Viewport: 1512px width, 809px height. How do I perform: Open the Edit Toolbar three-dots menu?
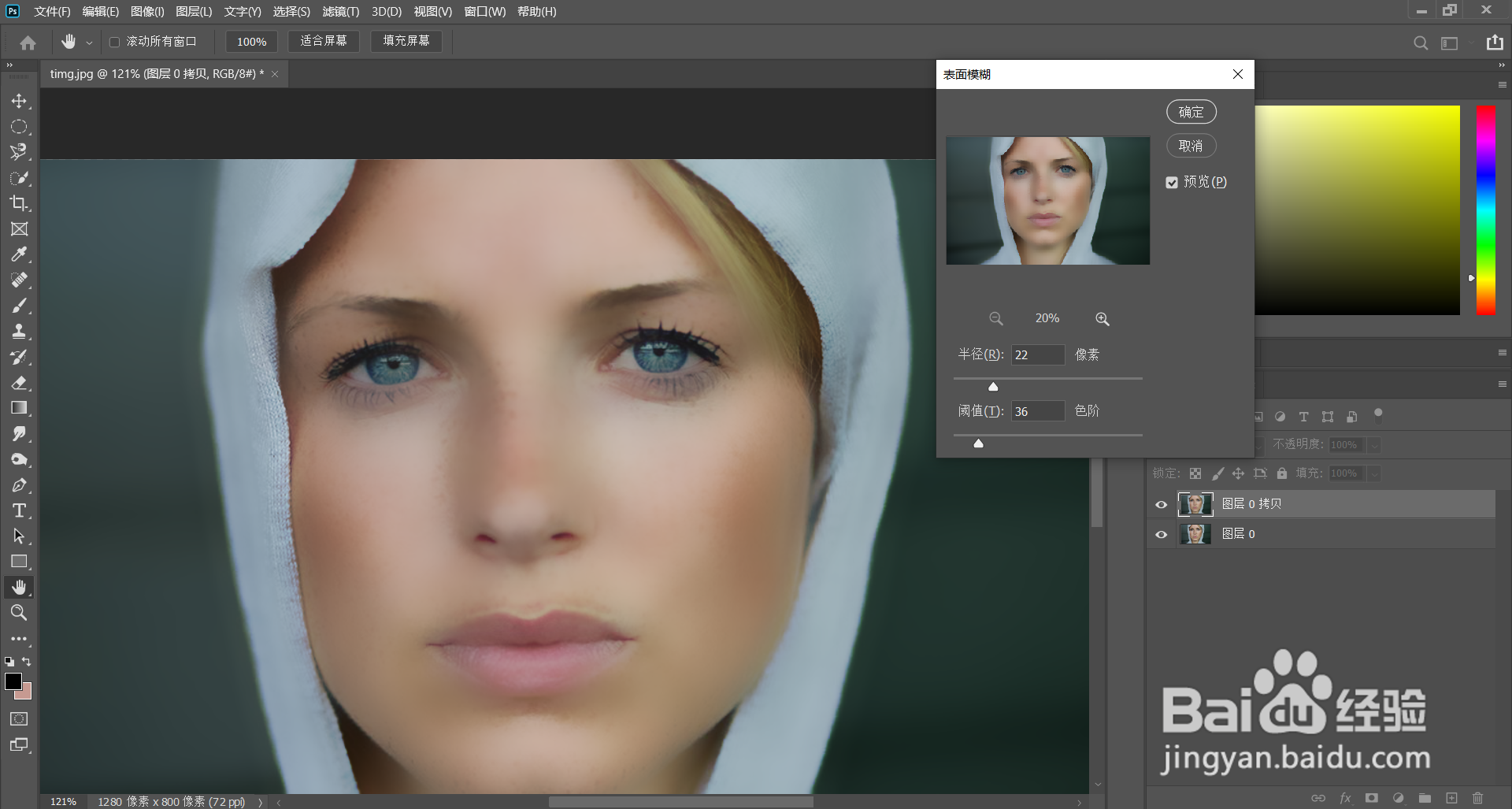click(x=19, y=639)
